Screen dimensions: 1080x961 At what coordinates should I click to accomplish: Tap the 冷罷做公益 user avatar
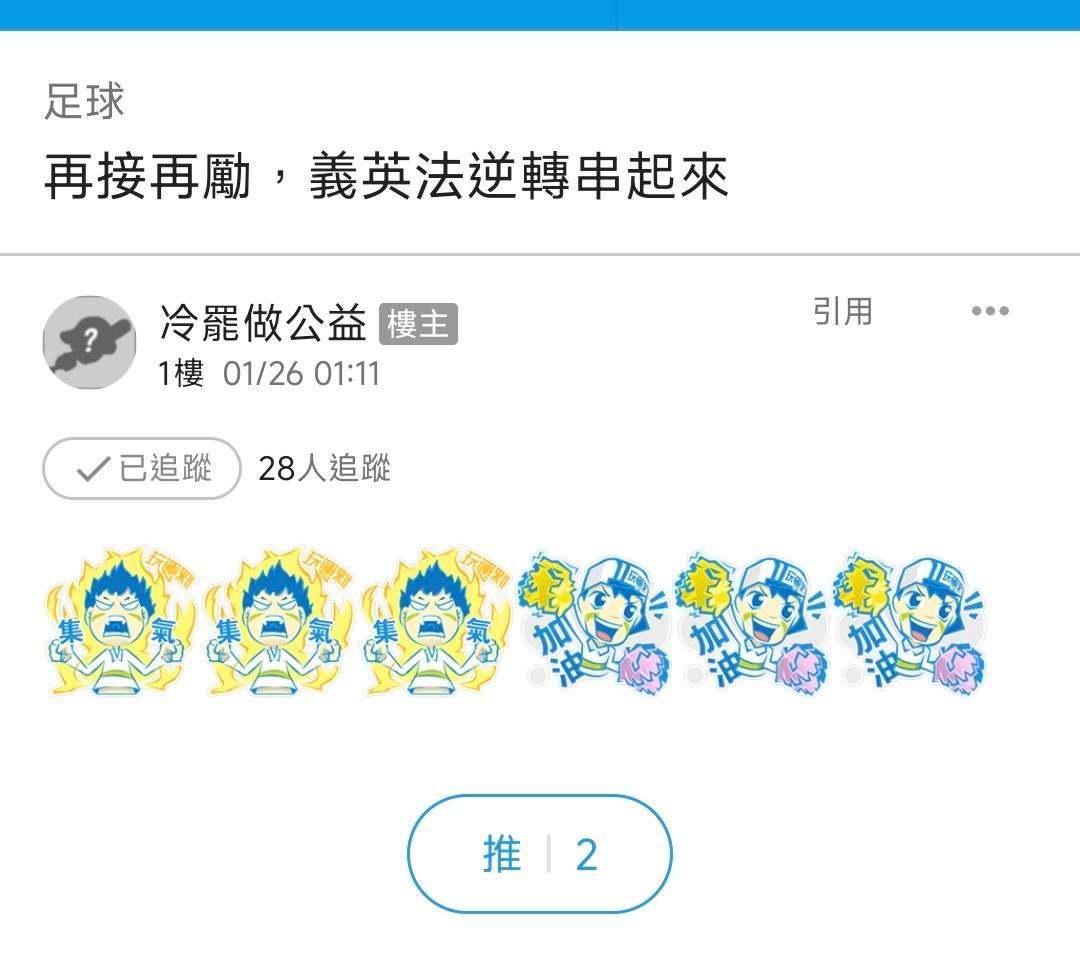[90, 342]
